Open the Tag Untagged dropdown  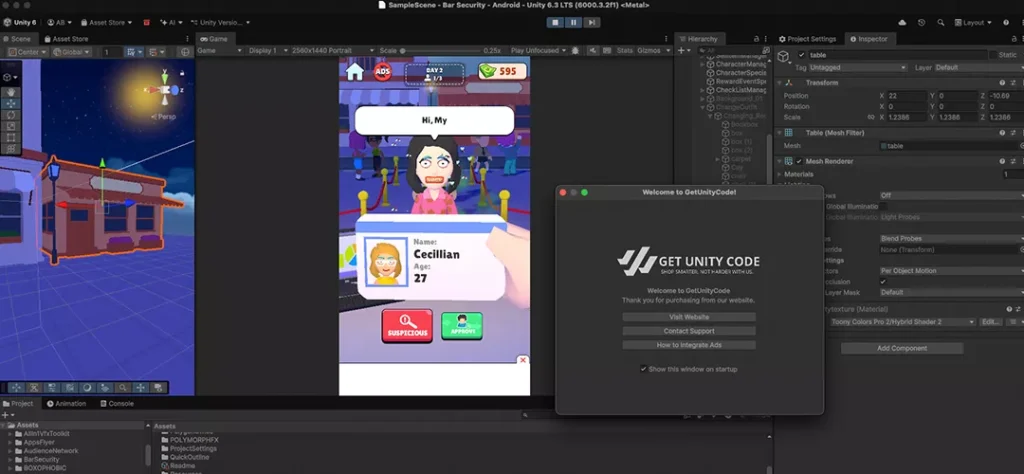click(858, 67)
